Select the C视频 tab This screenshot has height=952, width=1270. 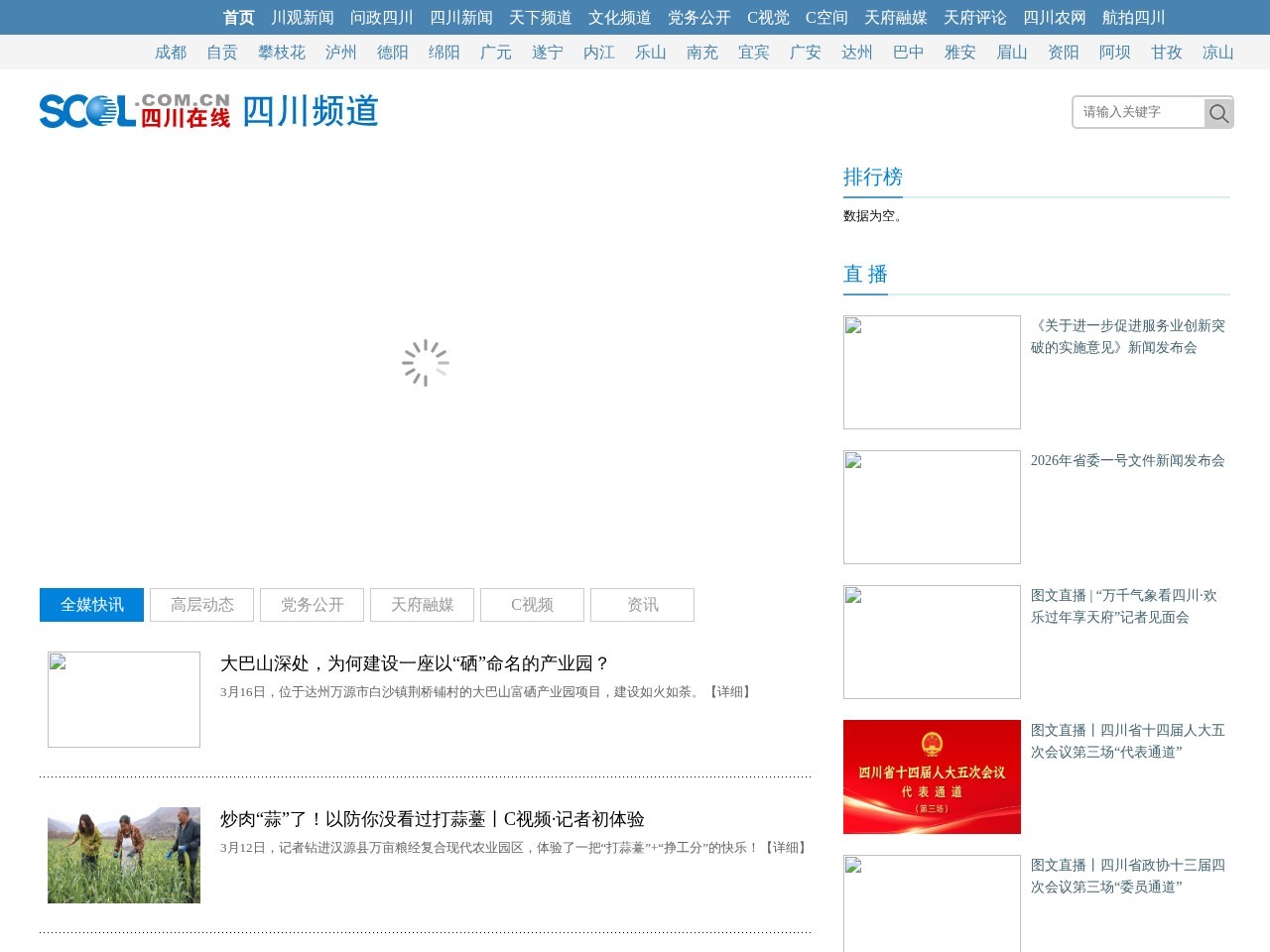532,605
